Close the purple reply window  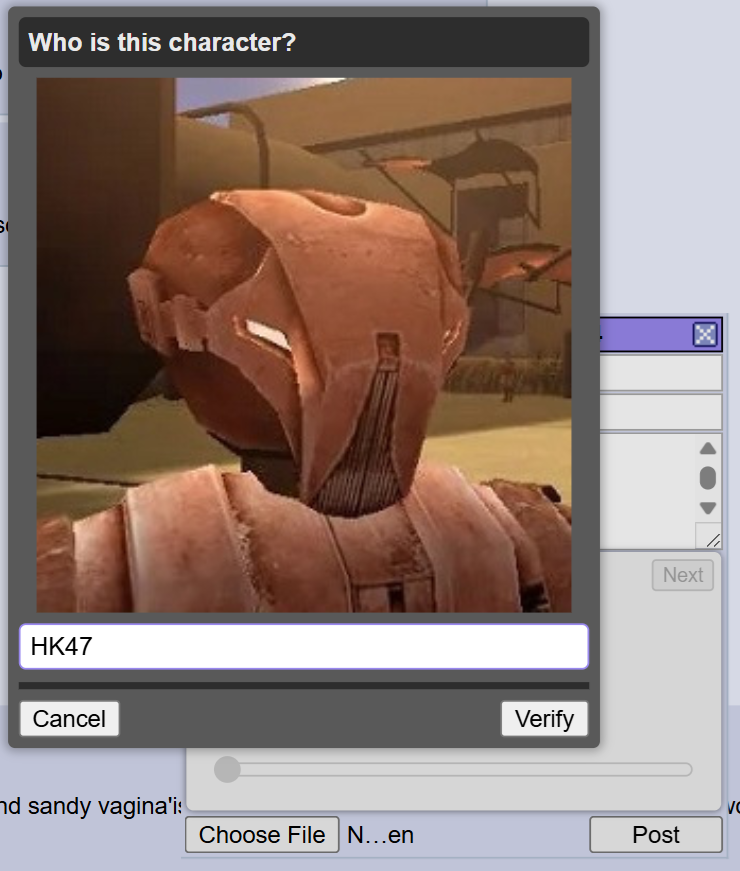[x=705, y=334]
